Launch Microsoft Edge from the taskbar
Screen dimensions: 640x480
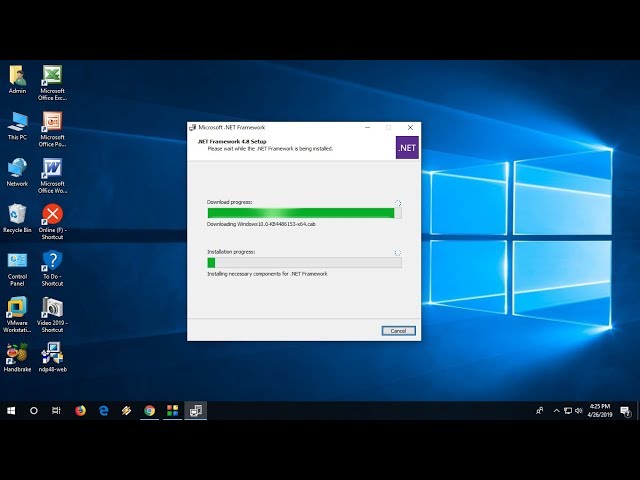[x=104, y=411]
